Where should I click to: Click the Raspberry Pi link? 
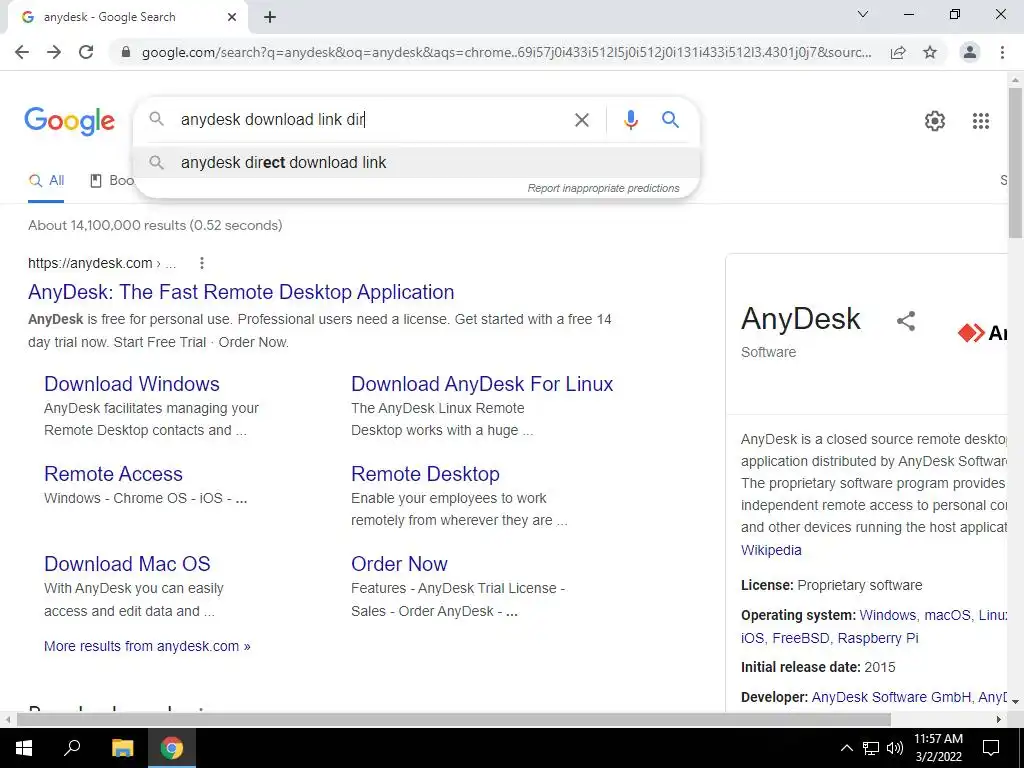point(878,638)
